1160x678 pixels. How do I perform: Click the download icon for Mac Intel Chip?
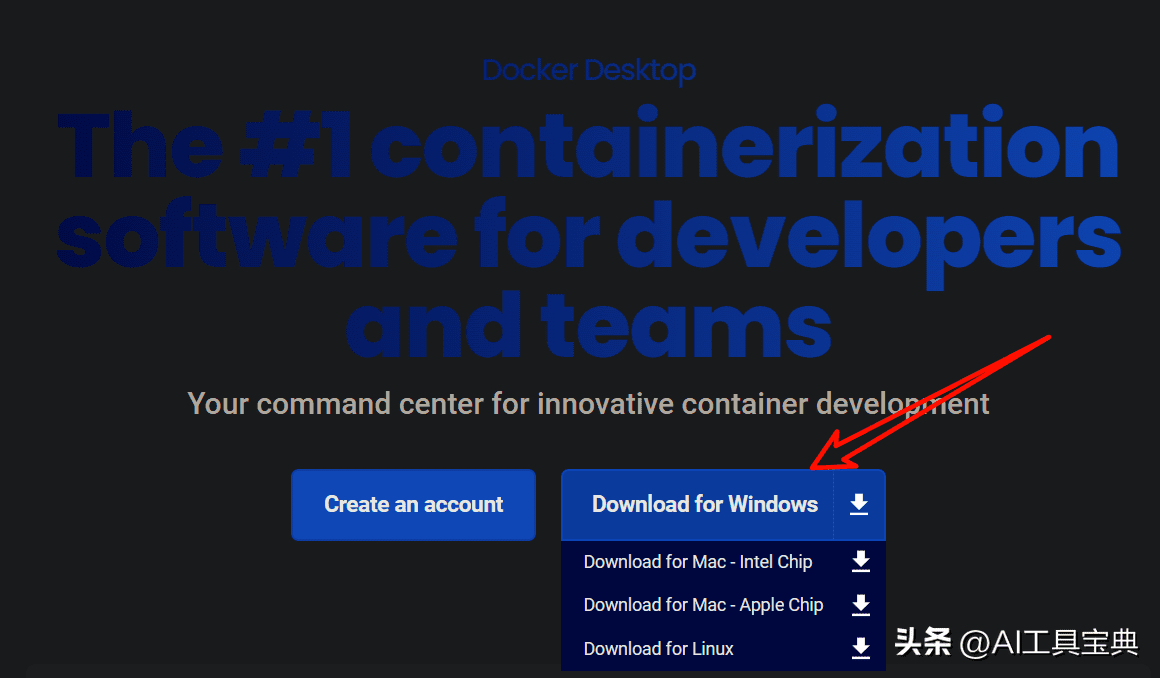click(861, 562)
